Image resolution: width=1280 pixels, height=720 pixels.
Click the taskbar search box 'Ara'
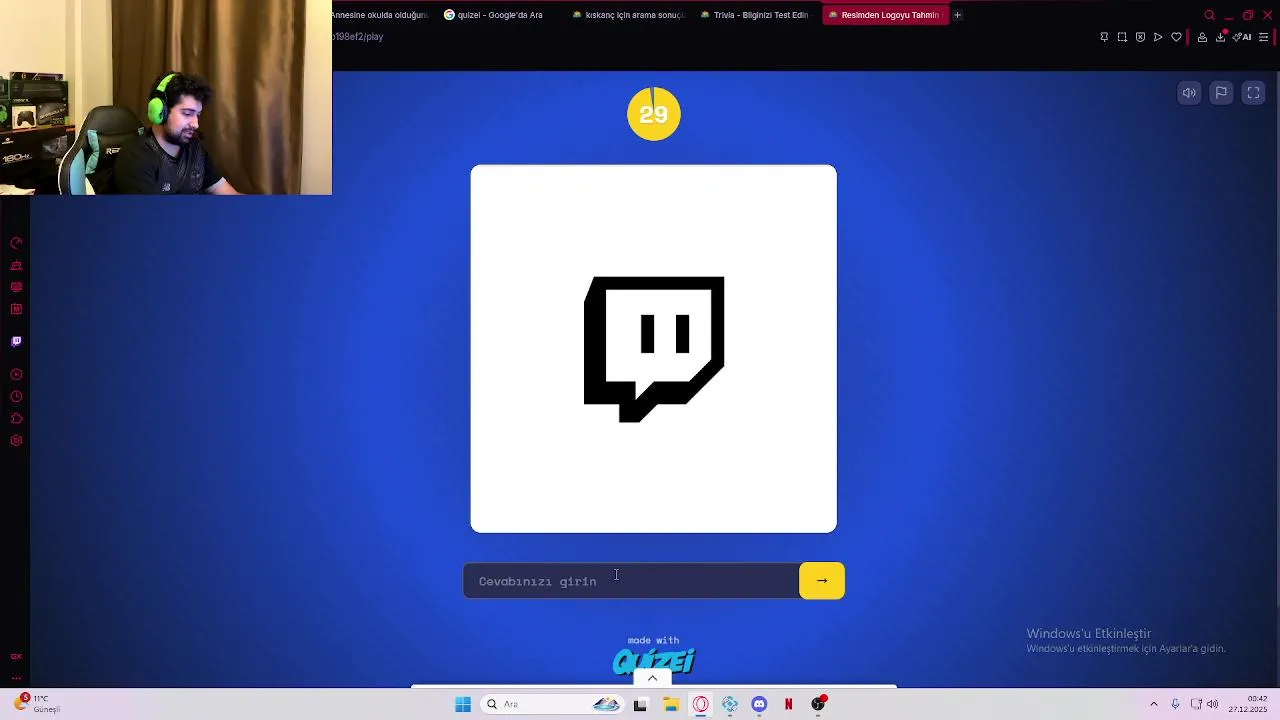pos(552,704)
